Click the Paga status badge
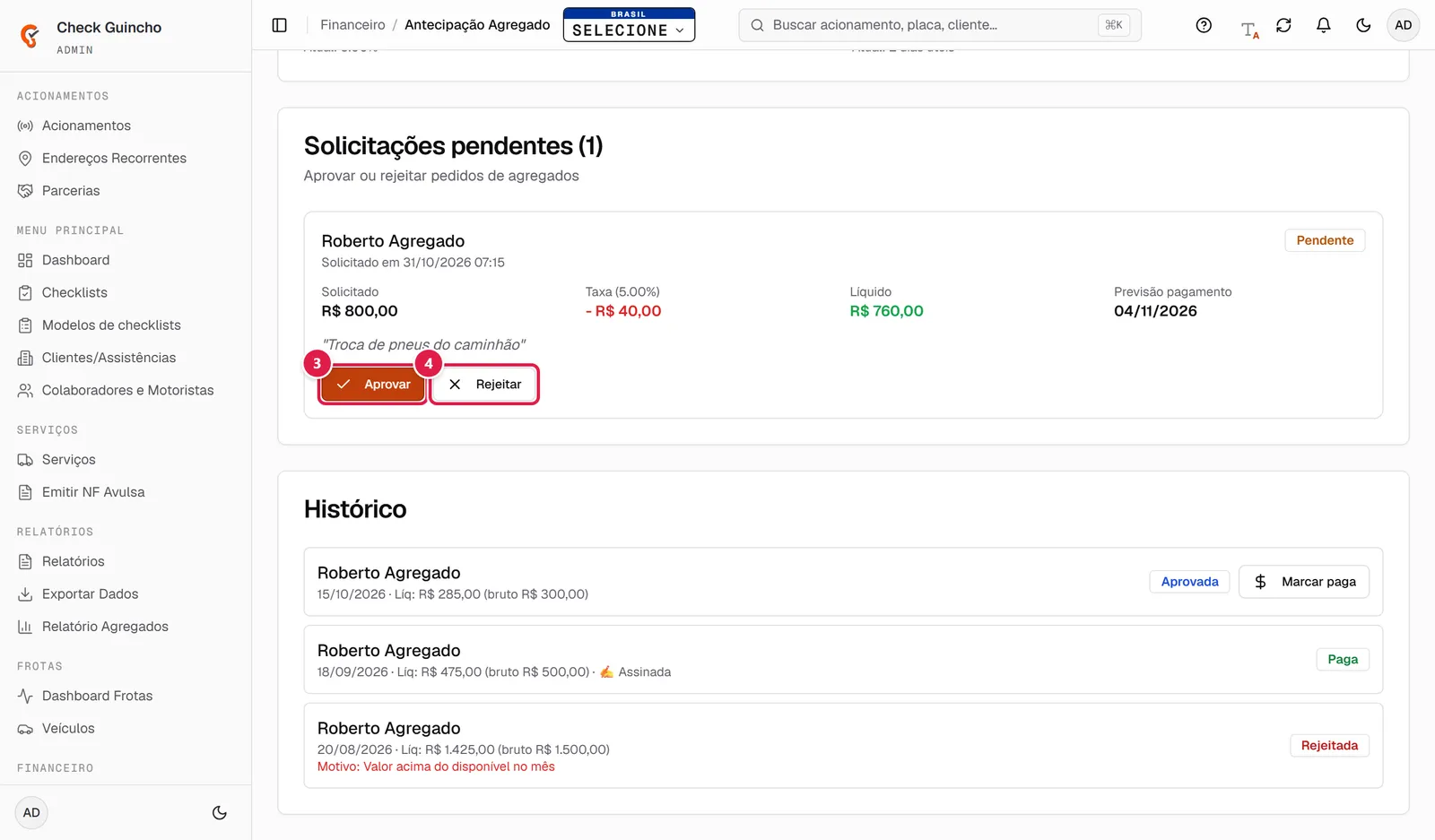 1343,660
